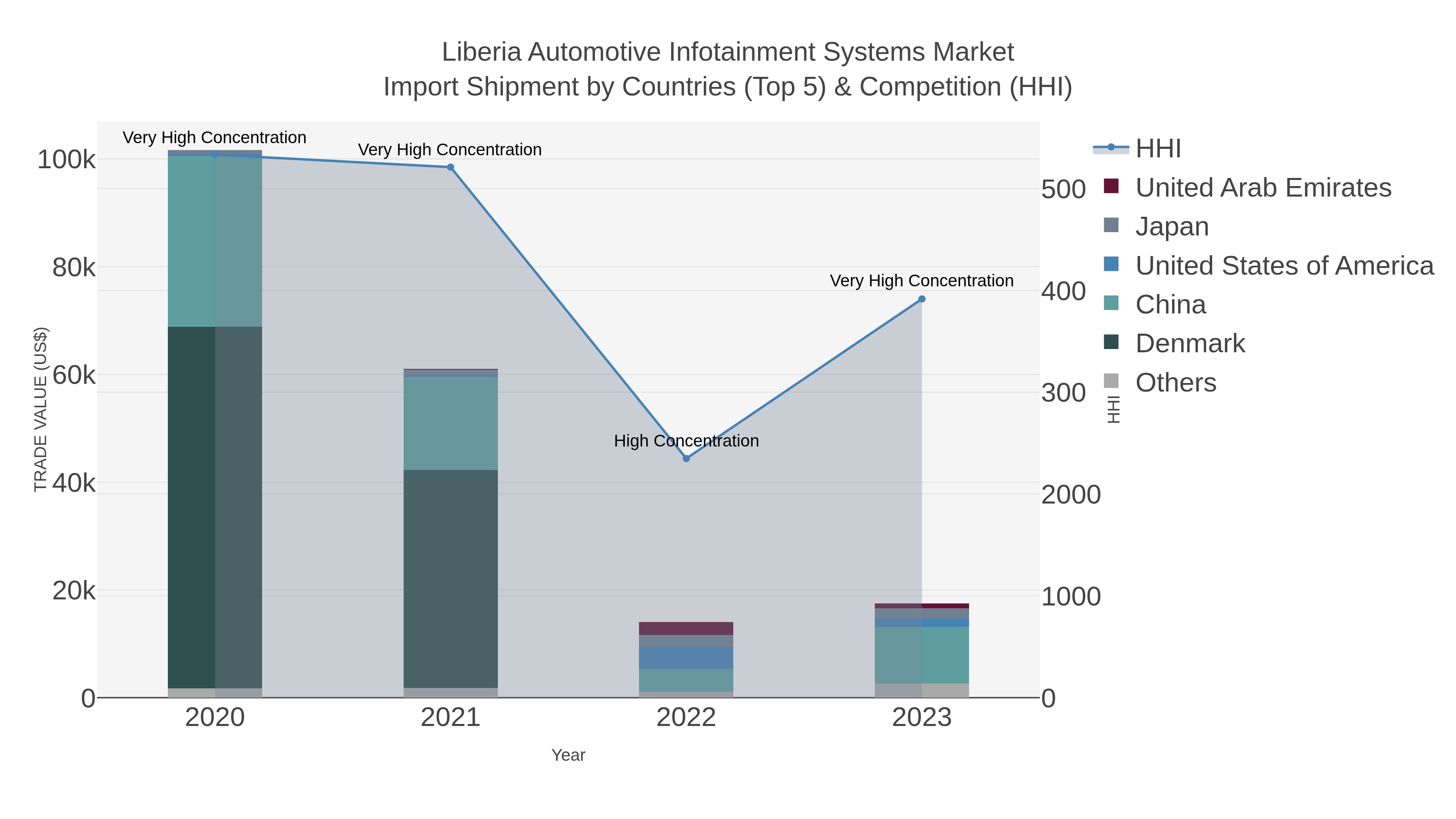1456x819 pixels.
Task: Click the Denmark segment of 2020 bar
Action: [x=215, y=508]
